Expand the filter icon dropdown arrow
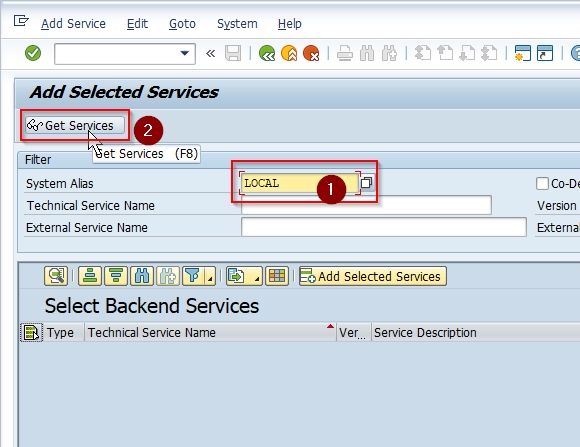 [x=210, y=277]
